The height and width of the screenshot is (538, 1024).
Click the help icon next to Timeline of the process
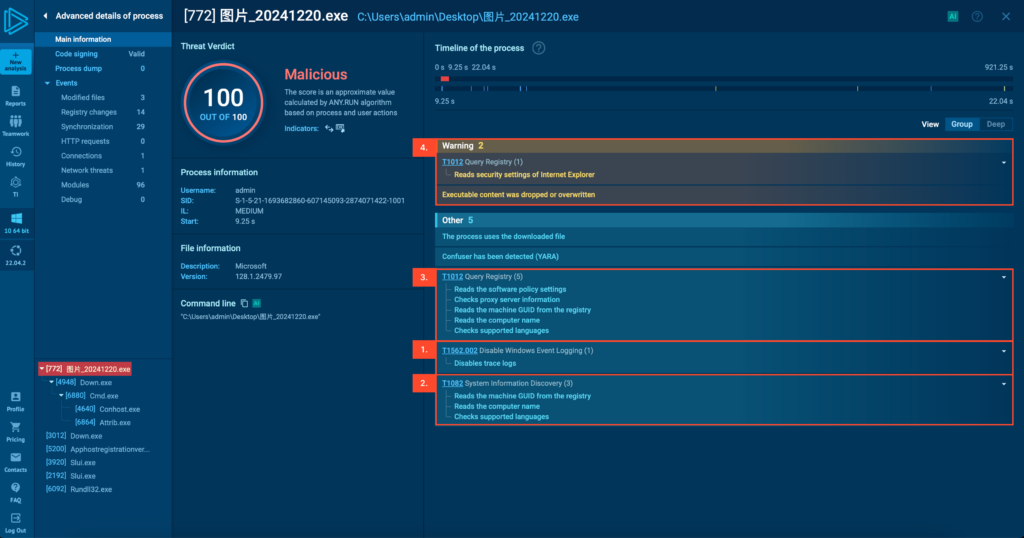(539, 48)
